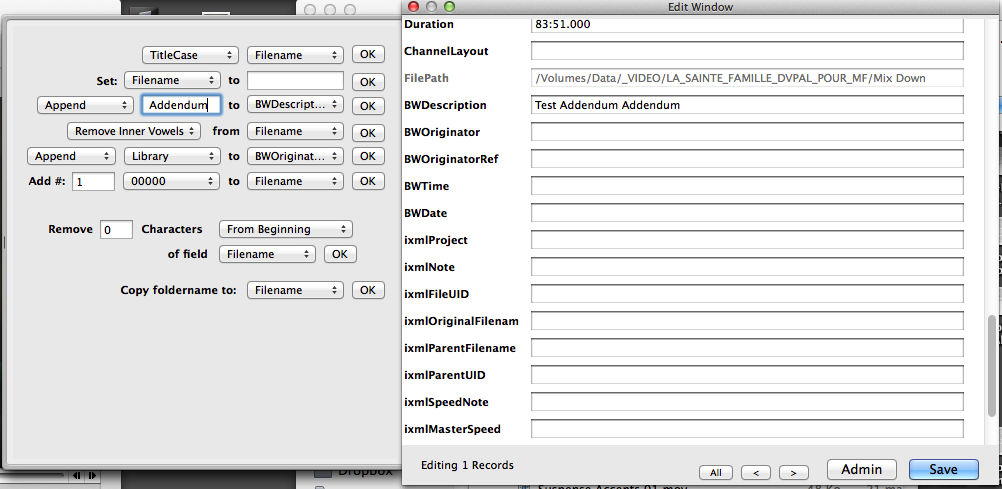Click OK next to Copy foldername to
This screenshot has width=1002, height=489.
tap(367, 290)
